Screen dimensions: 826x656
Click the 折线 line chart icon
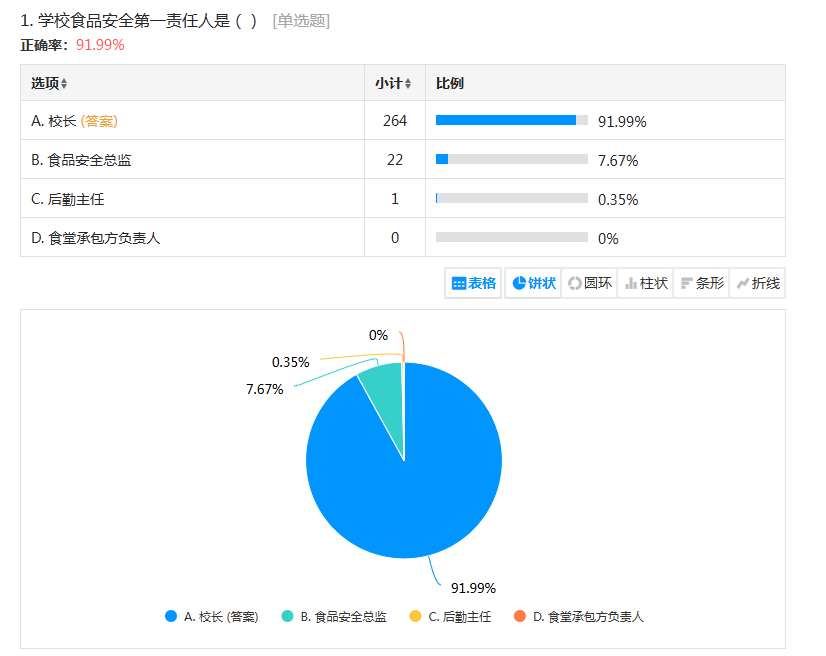point(742,283)
